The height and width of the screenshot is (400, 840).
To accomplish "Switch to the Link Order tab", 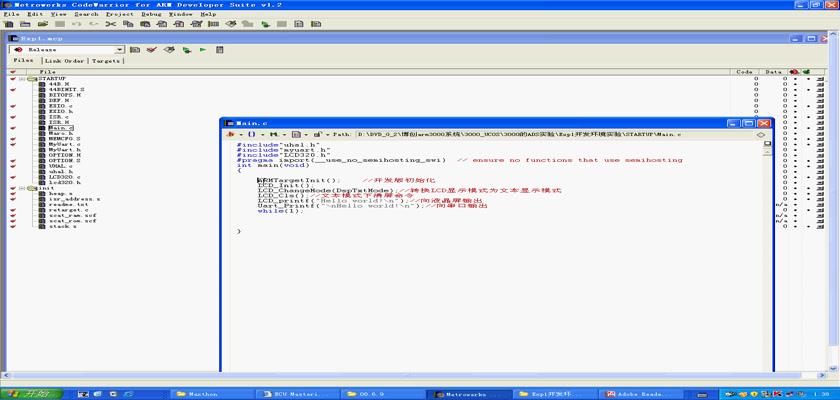I will 64,61.
